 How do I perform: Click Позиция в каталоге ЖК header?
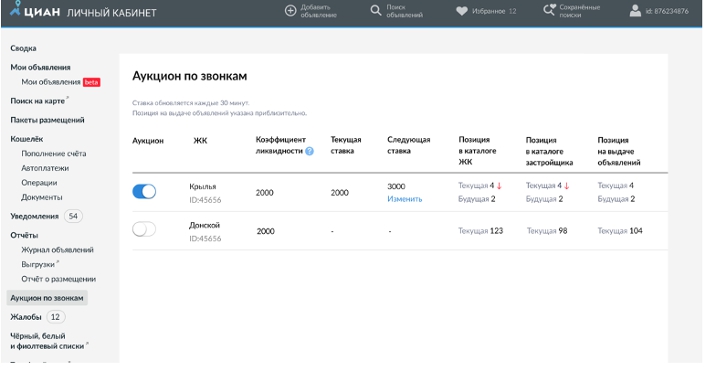[477, 151]
